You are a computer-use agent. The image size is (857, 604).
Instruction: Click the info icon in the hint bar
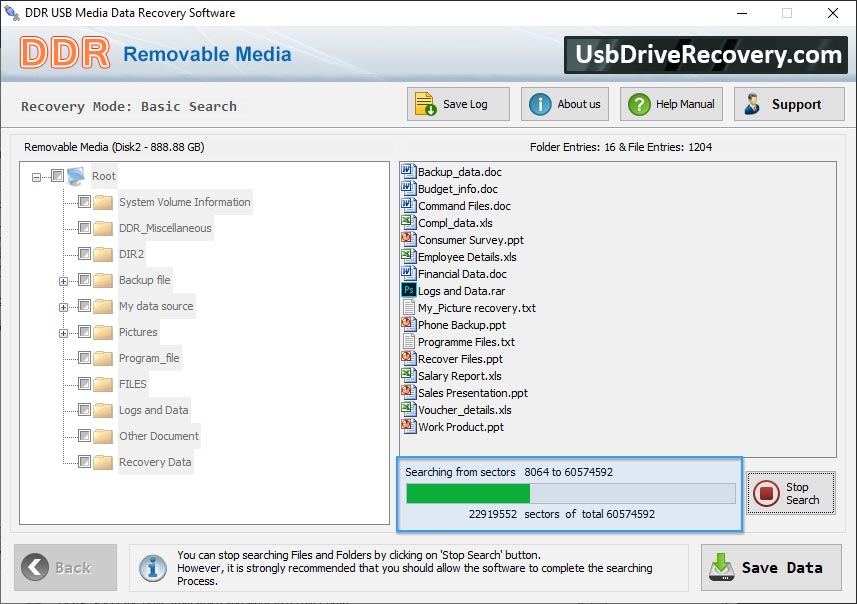pyautogui.click(x=153, y=567)
